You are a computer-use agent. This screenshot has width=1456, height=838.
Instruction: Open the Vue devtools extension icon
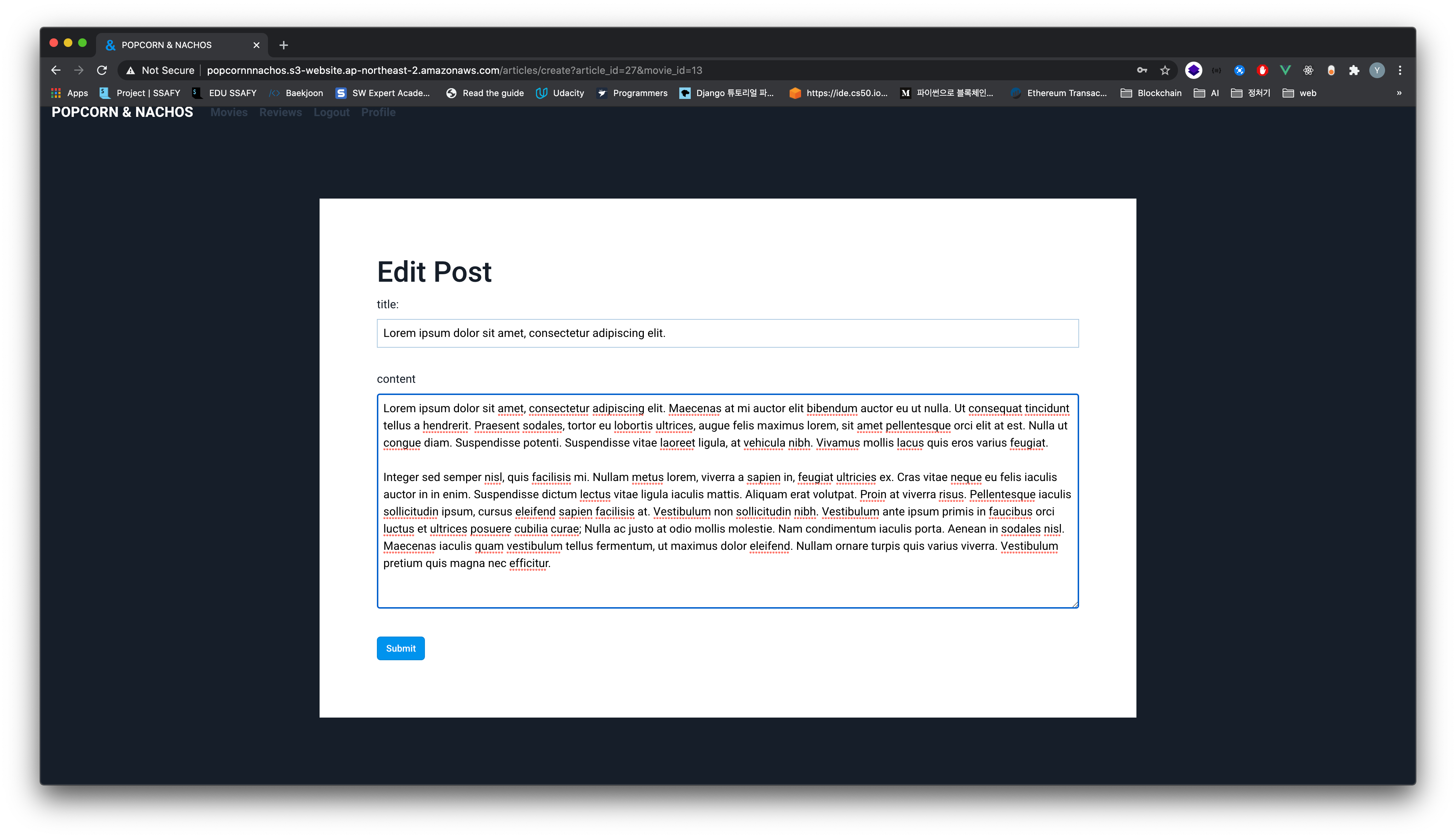pos(1285,70)
